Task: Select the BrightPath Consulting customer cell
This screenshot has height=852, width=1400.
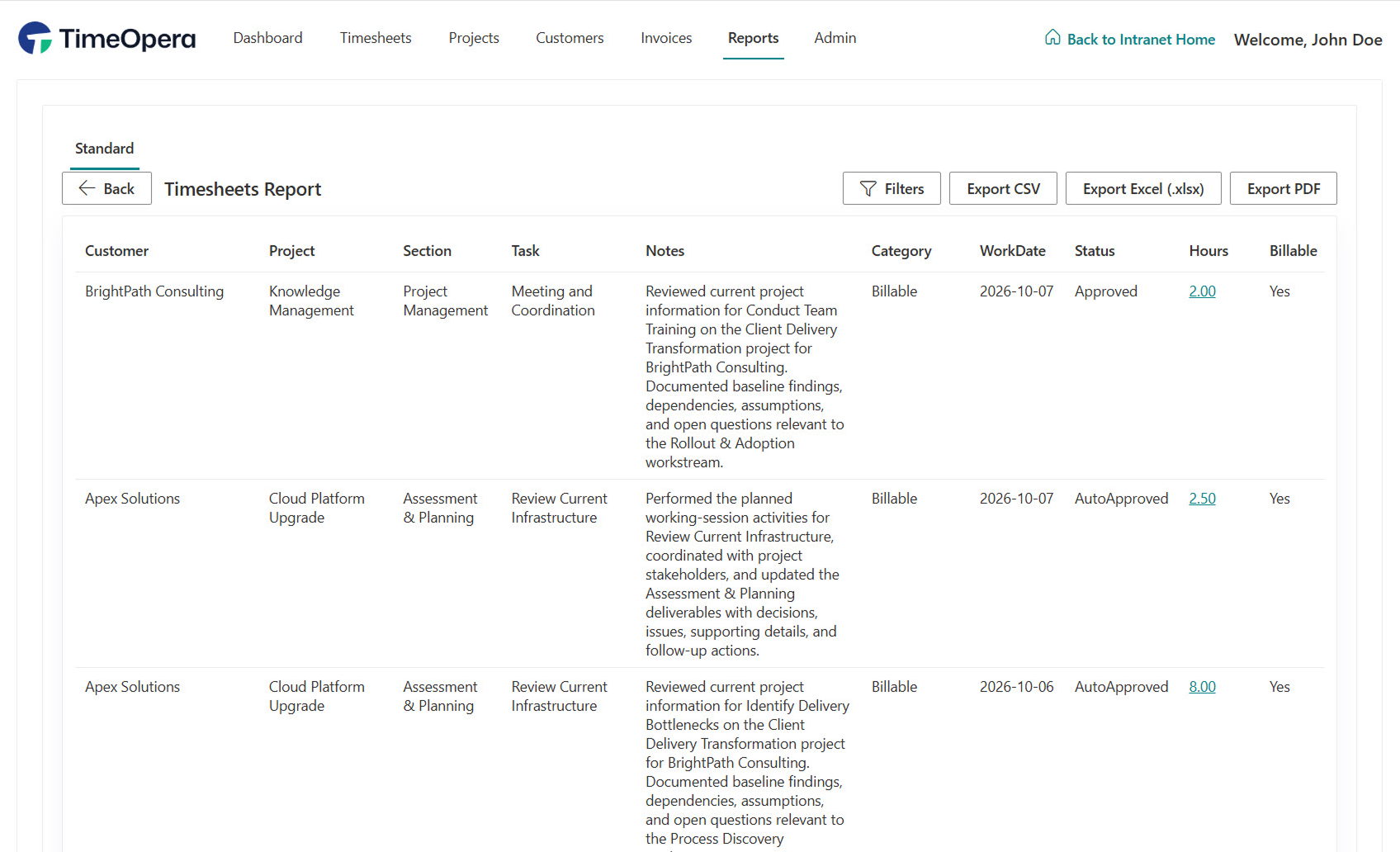Action: [x=154, y=291]
